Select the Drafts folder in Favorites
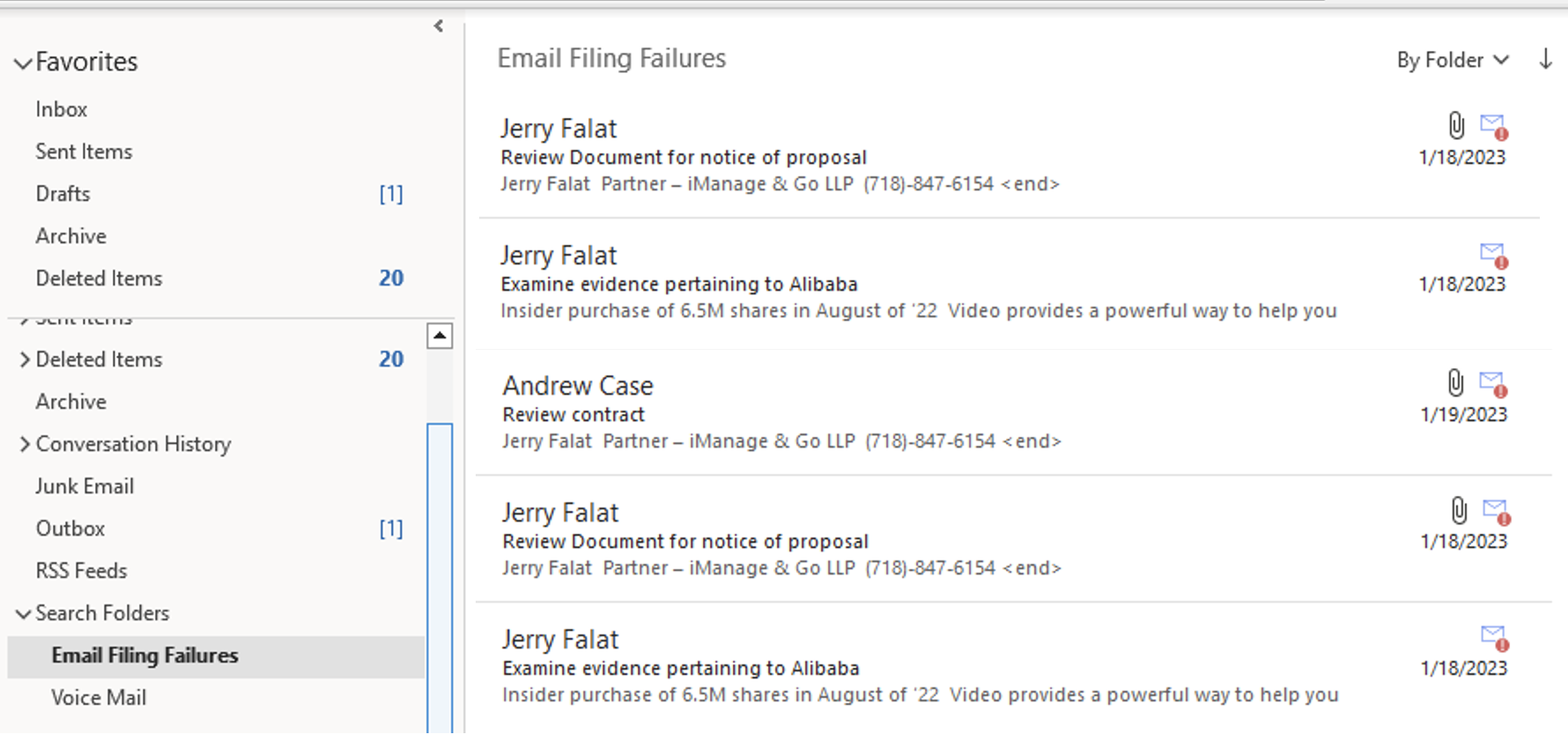Image resolution: width=1568 pixels, height=742 pixels. pyautogui.click(x=63, y=194)
